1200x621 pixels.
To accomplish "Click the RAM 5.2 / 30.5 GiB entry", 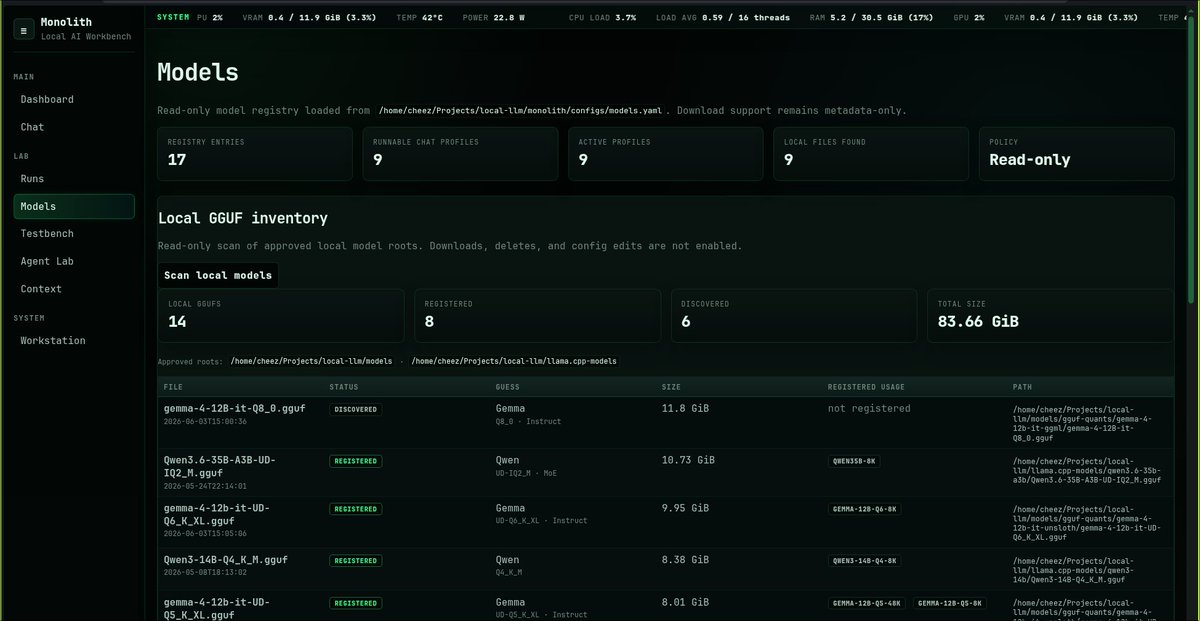I will 869,17.
